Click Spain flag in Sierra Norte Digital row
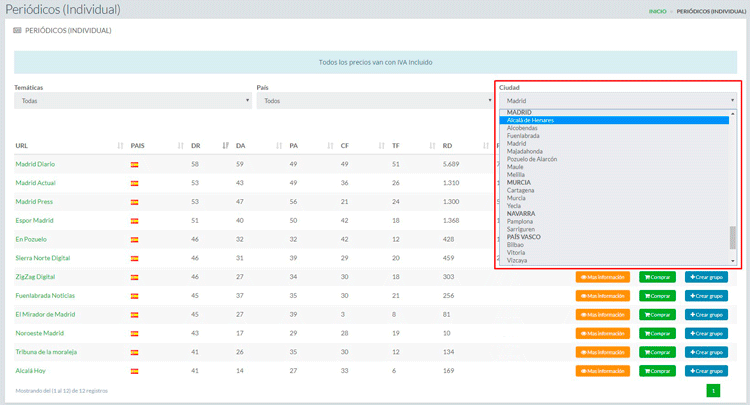This screenshot has height=405, width=750. pyautogui.click(x=134, y=259)
